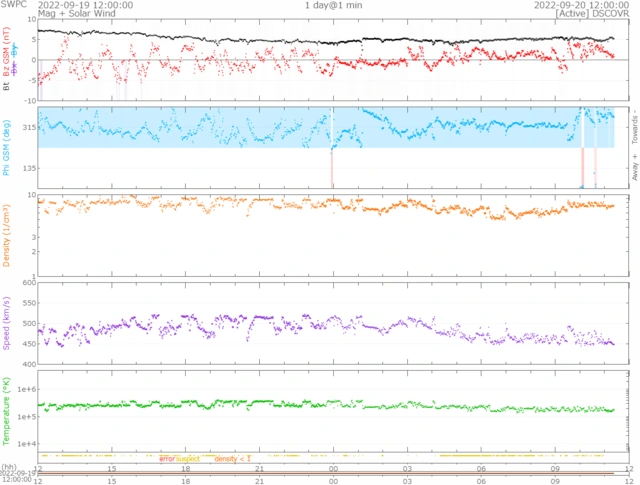This screenshot has height=485, width=640.
Task: Click the 06 hour tick on time axis
Action: point(481,467)
